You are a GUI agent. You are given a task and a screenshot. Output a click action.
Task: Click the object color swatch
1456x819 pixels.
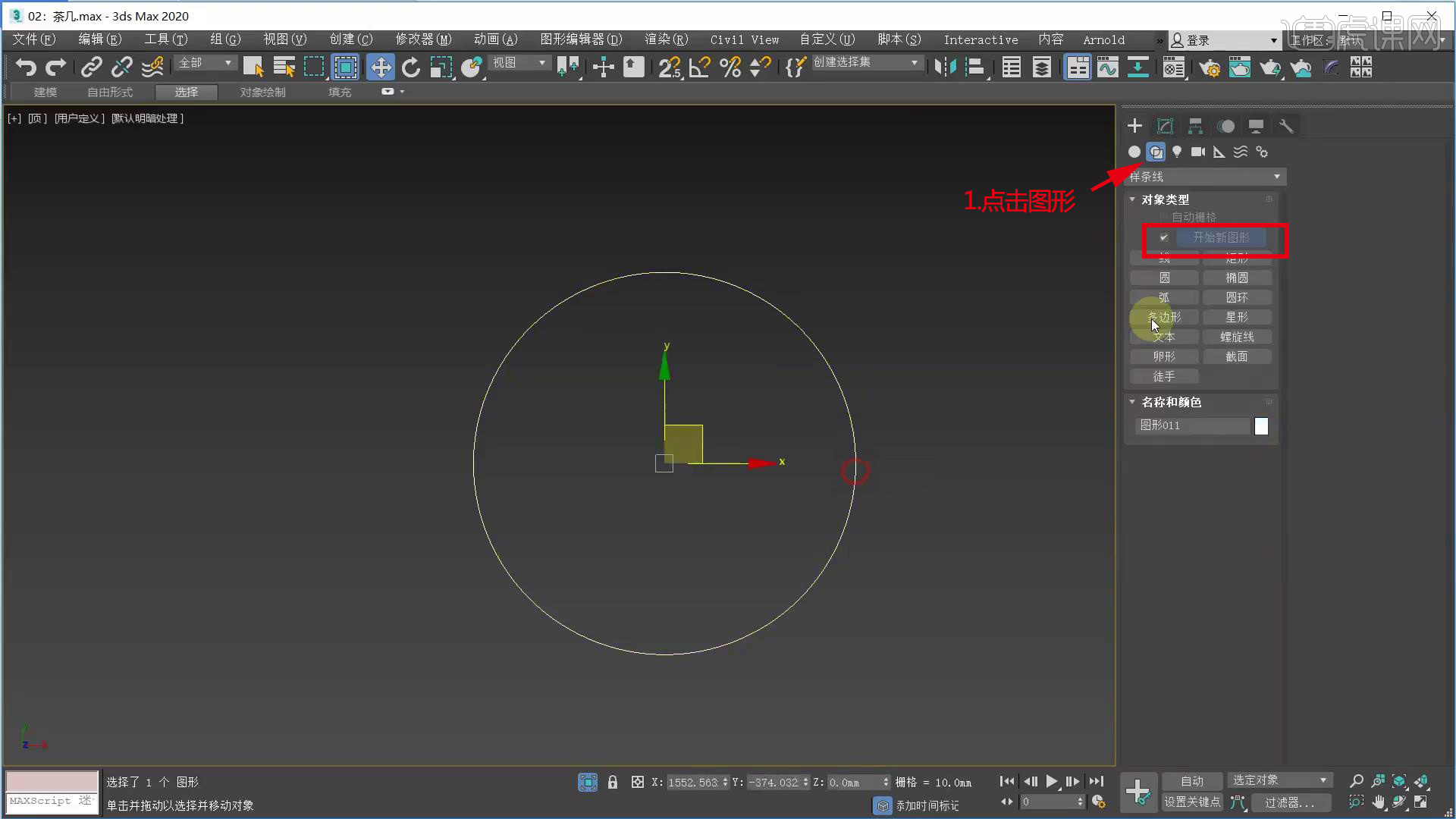click(x=1261, y=426)
